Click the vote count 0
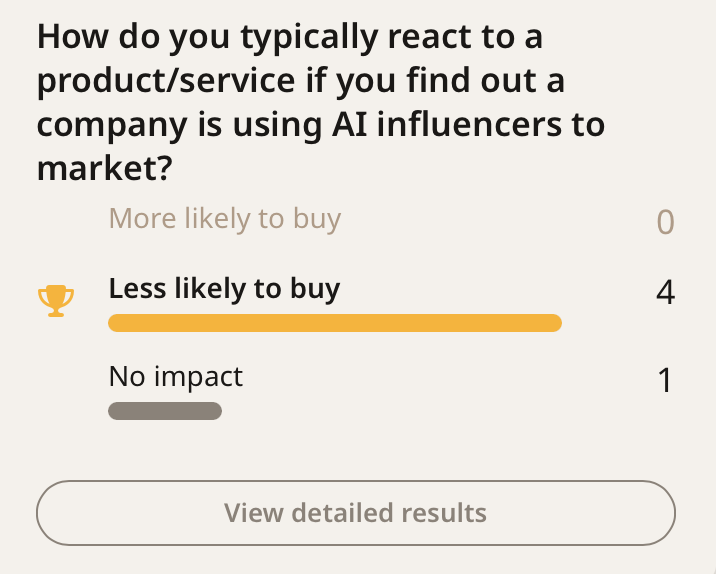This screenshot has width=716, height=574. [x=665, y=222]
